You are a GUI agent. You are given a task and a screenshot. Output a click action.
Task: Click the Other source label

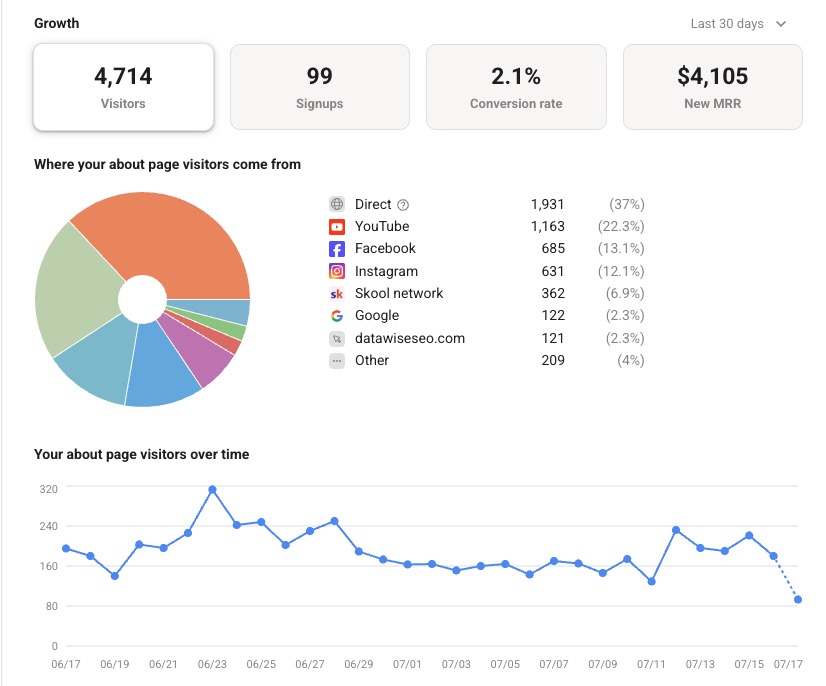point(372,360)
